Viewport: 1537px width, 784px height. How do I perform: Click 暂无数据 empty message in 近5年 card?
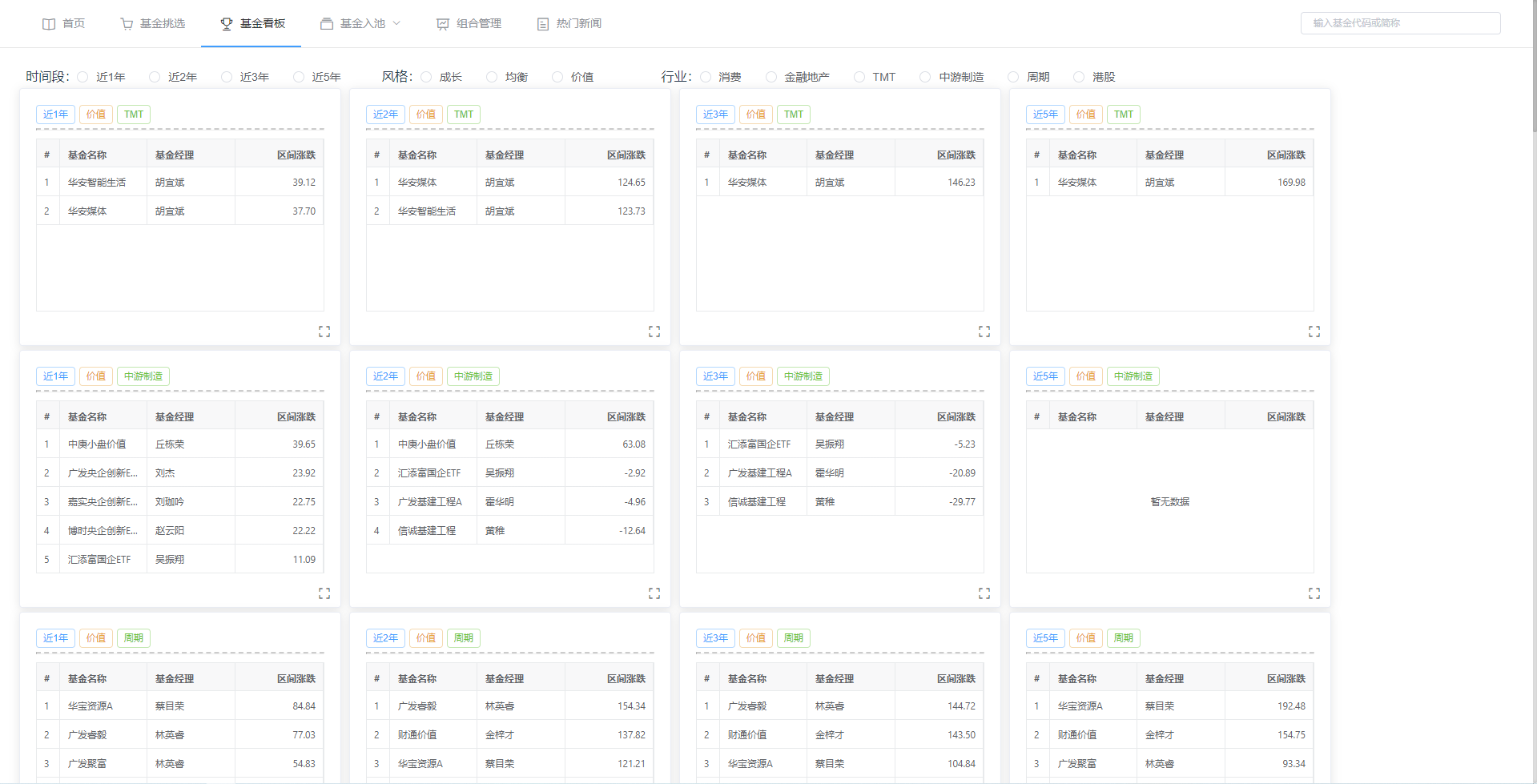[x=1170, y=502]
